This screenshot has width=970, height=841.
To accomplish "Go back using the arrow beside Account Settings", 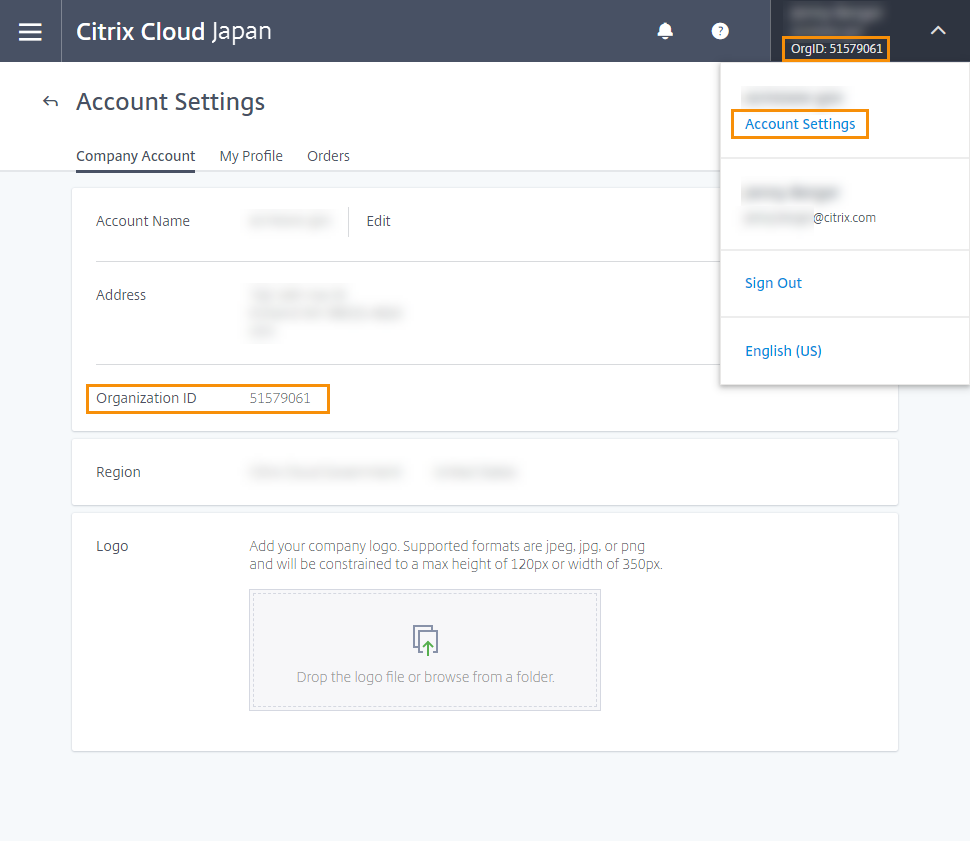I will click(50, 102).
